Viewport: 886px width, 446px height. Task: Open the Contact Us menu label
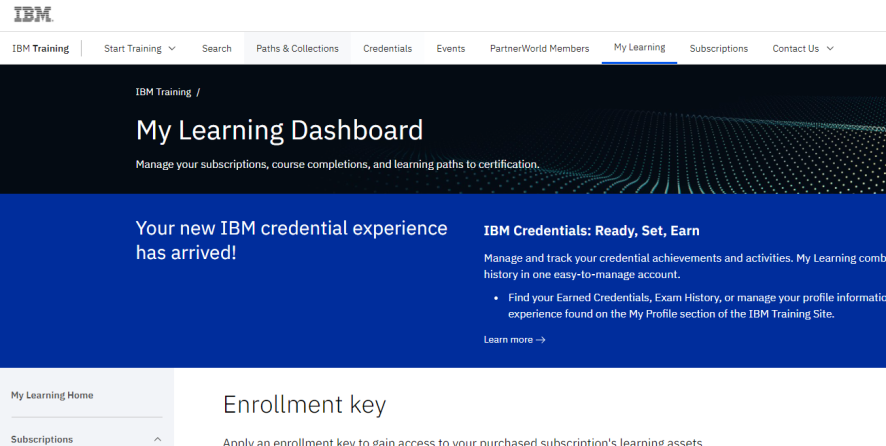(x=796, y=49)
